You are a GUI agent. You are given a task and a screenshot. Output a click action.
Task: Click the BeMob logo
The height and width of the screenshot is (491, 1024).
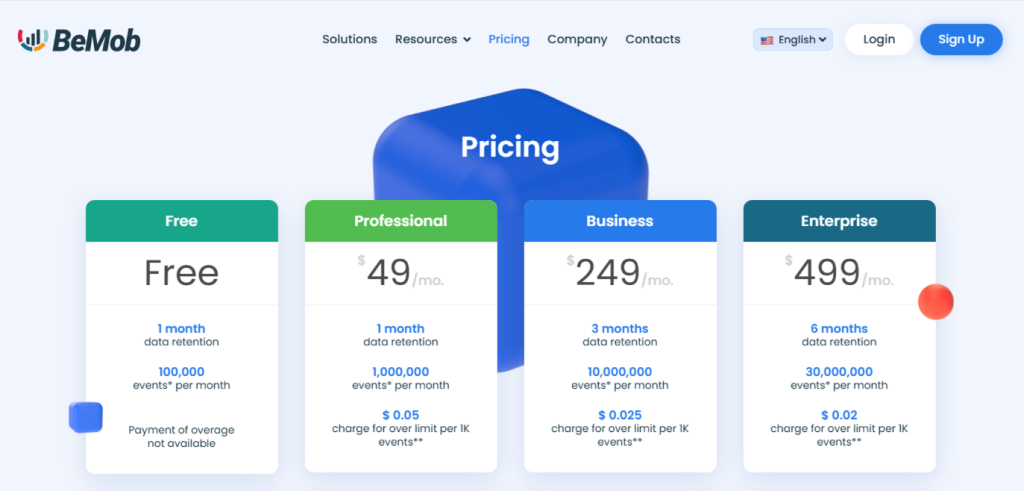[79, 40]
